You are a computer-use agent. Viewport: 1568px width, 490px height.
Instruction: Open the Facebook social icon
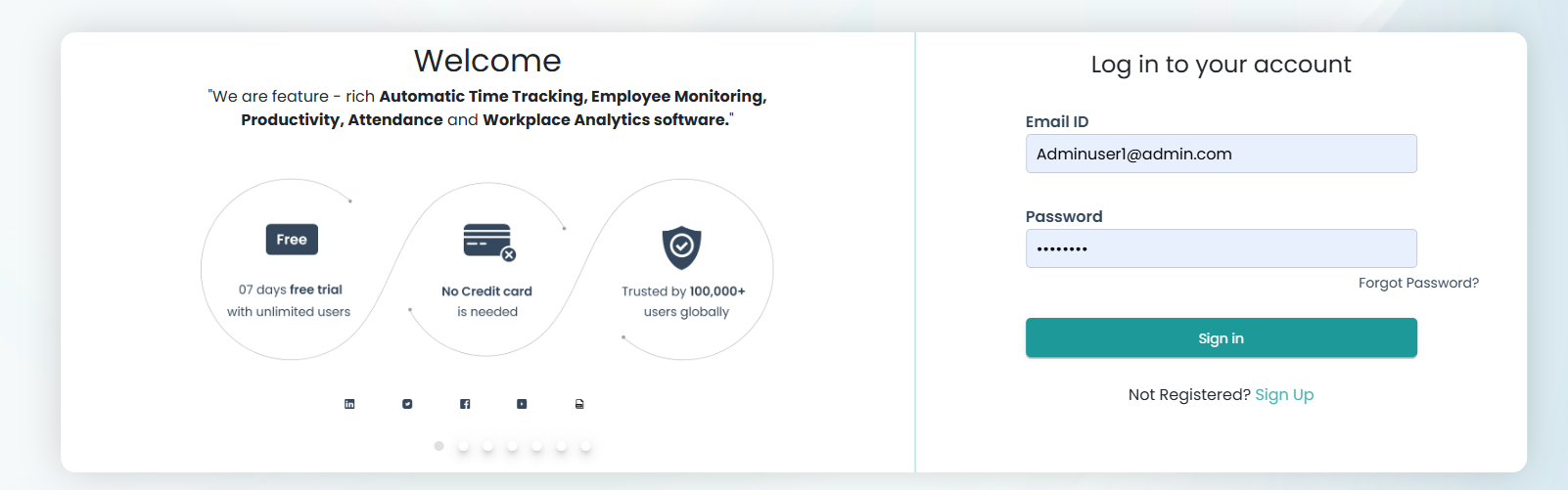465,404
